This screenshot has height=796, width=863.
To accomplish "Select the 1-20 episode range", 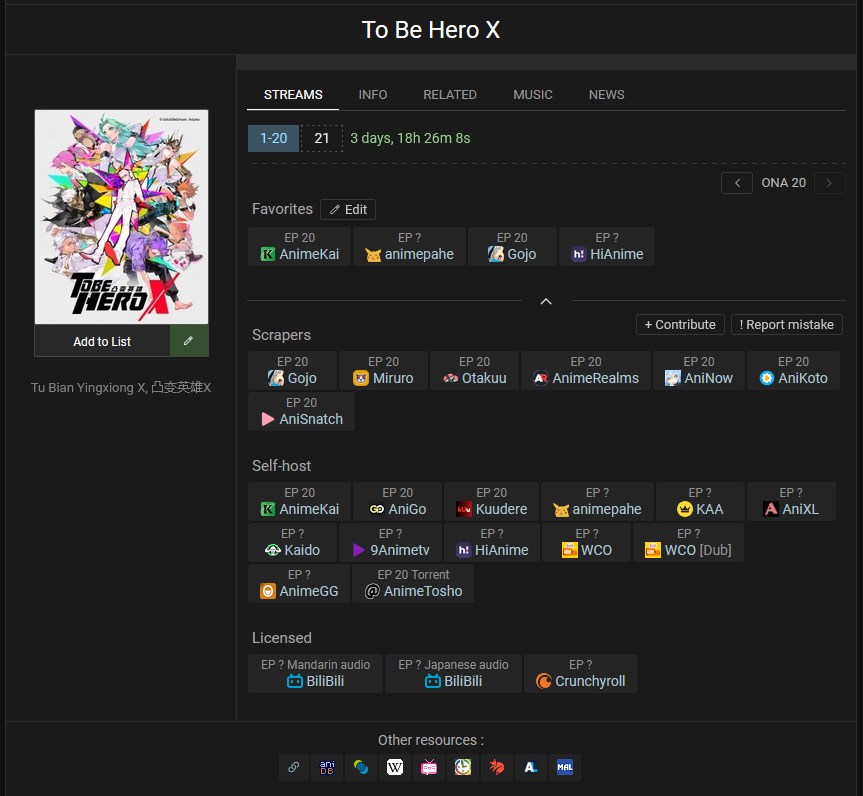I will [274, 138].
